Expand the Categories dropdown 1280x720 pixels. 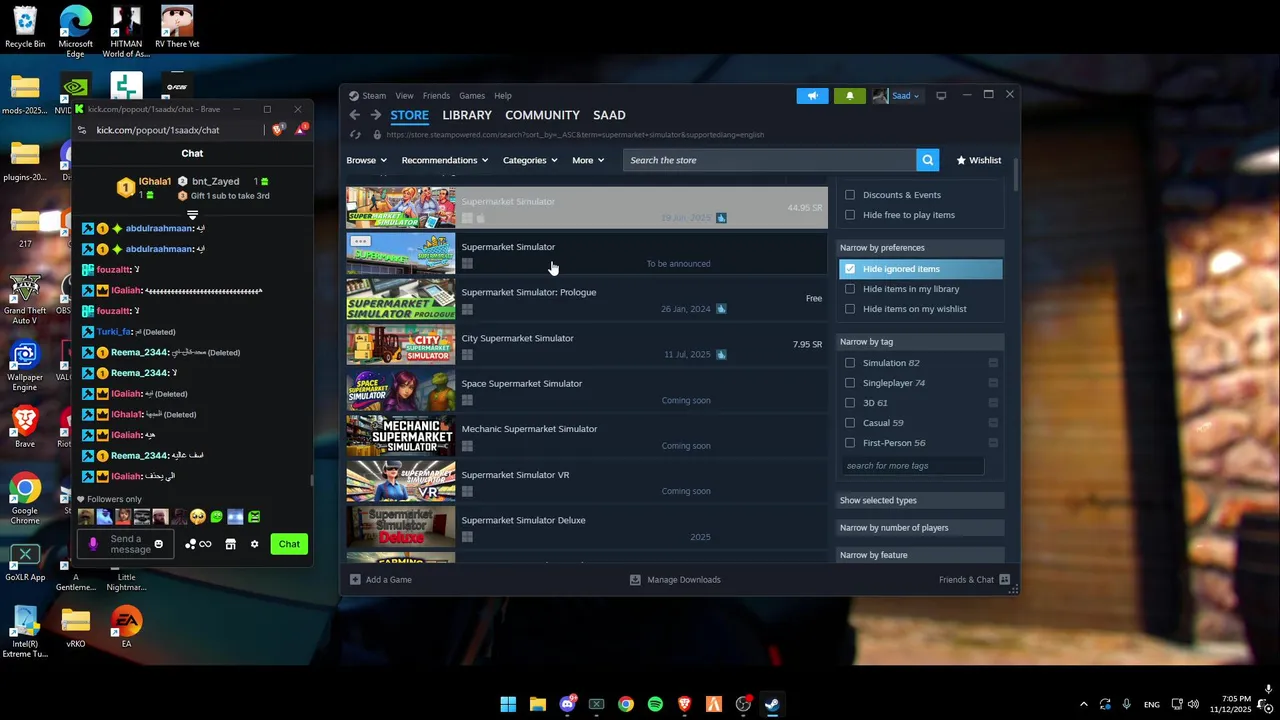[x=530, y=160]
